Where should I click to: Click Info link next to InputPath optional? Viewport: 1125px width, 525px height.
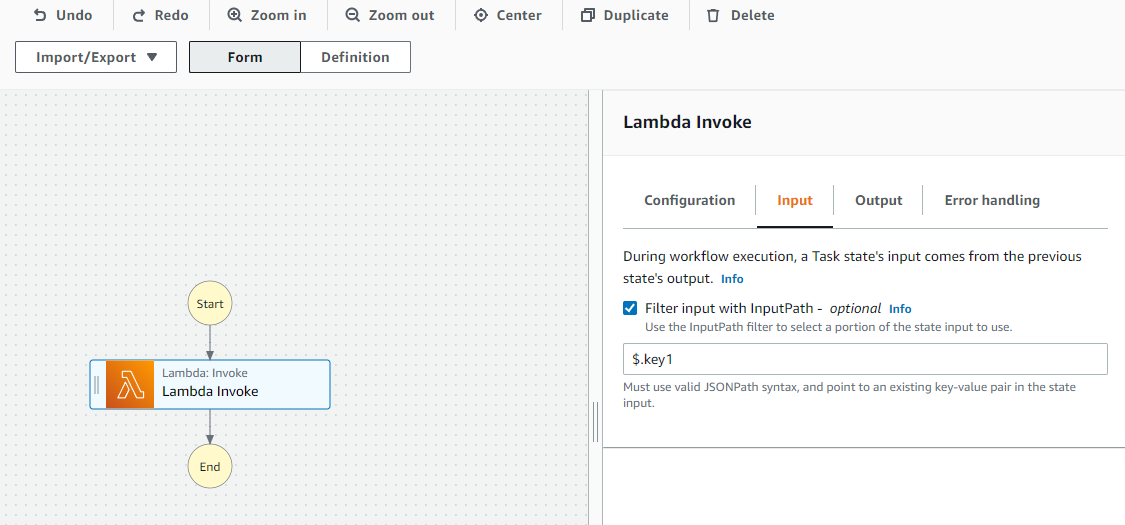(900, 309)
